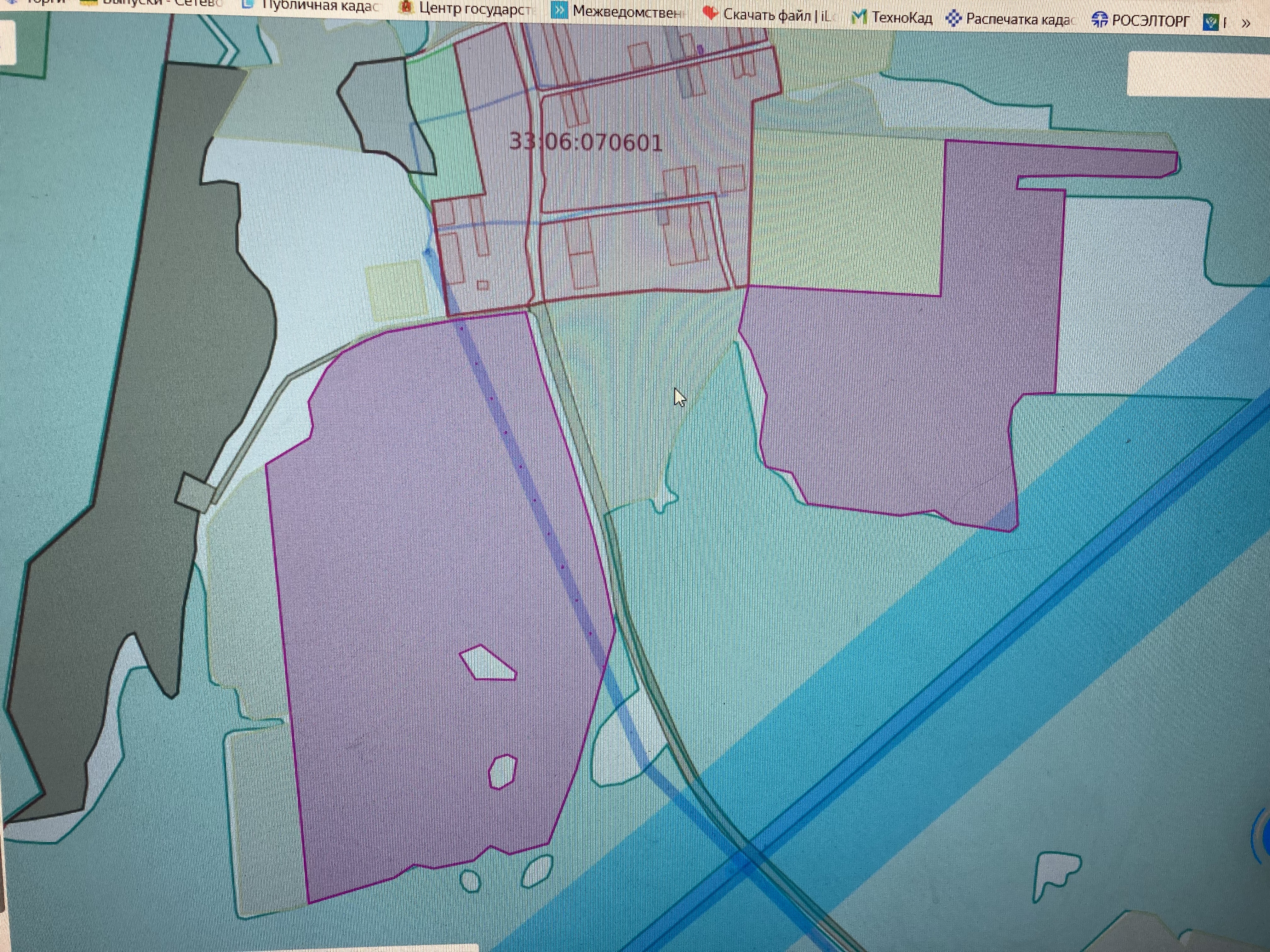Open the Скачать файл bookmark
The width and height of the screenshot is (1270, 952).
point(767,15)
